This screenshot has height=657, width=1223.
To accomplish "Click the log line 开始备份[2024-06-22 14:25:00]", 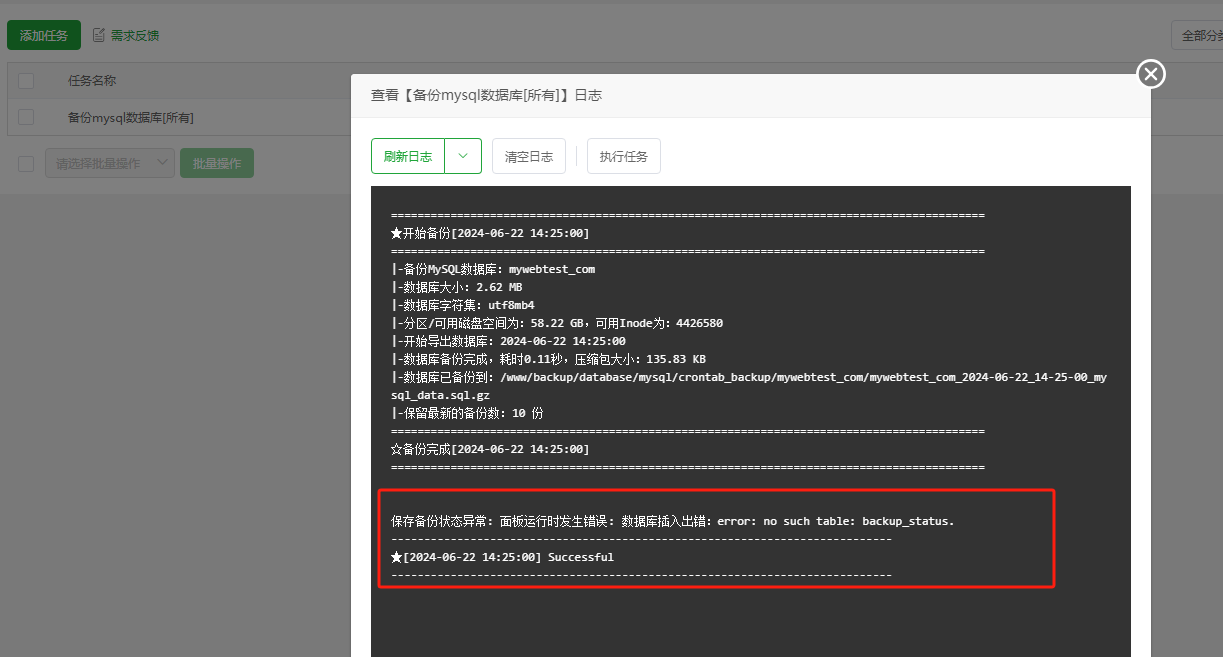I will tap(490, 233).
